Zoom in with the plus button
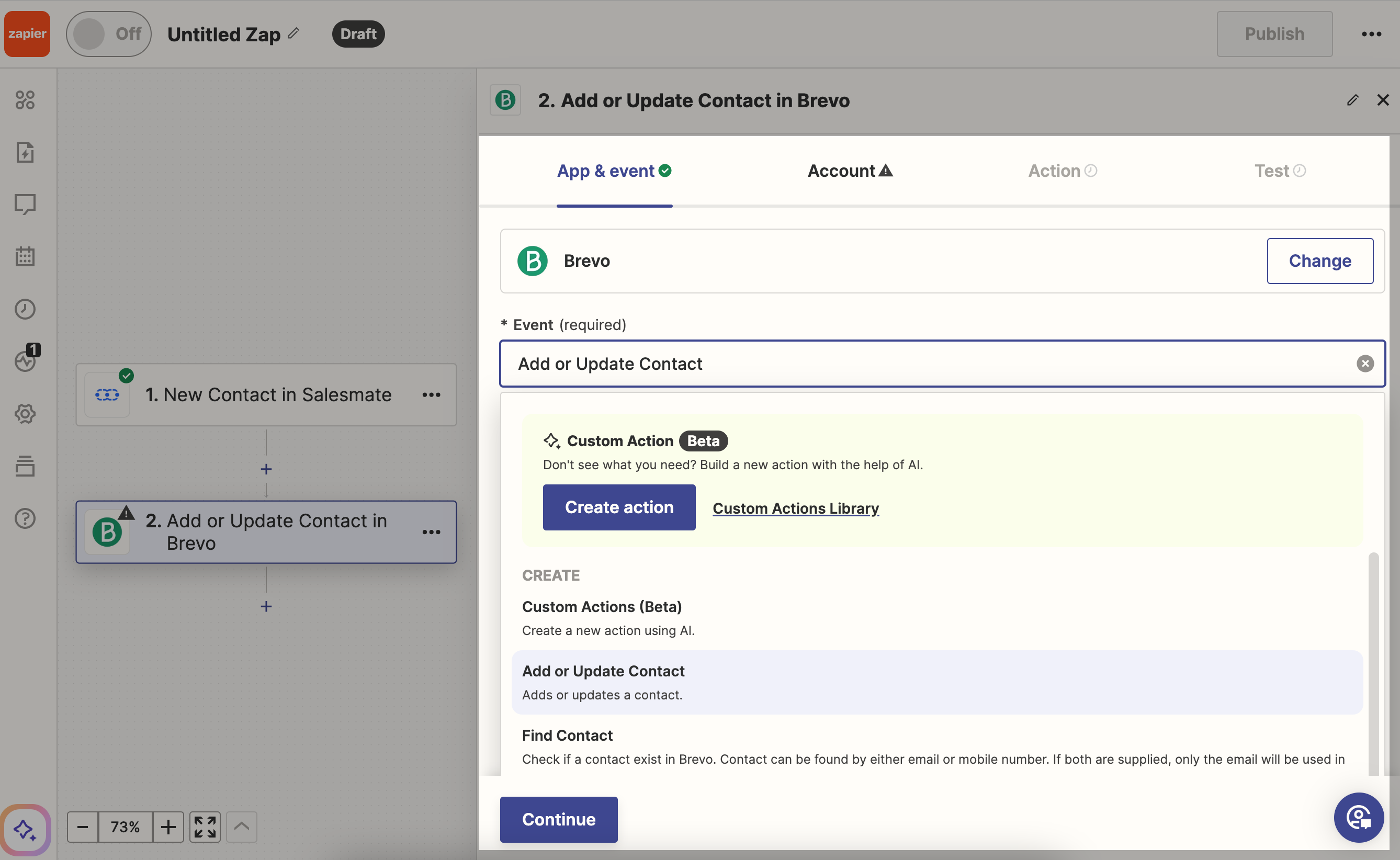Viewport: 1400px width, 860px height. coord(168,827)
